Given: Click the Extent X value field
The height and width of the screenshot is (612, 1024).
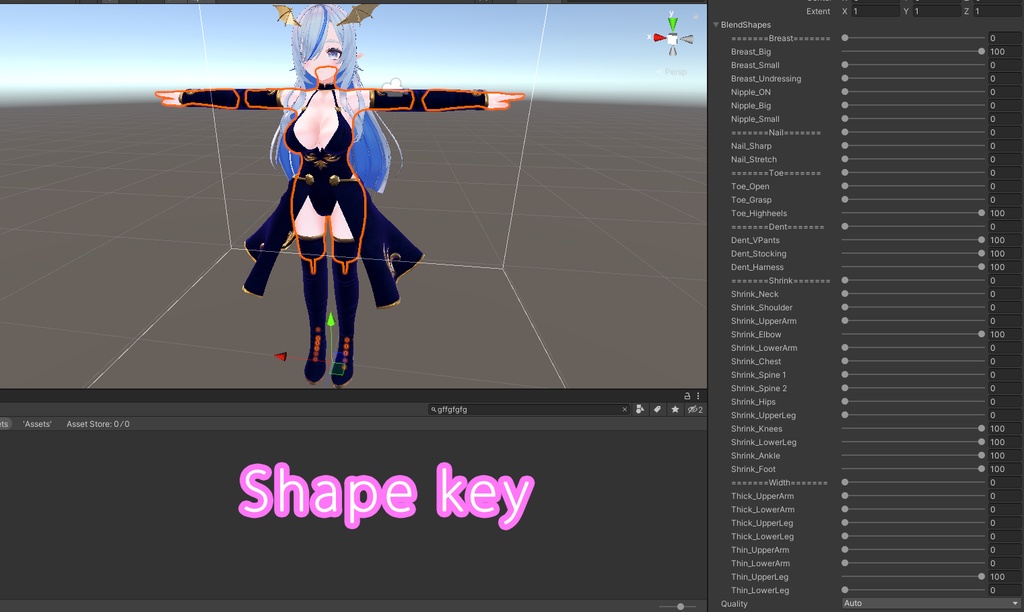Looking at the screenshot, I should (875, 11).
